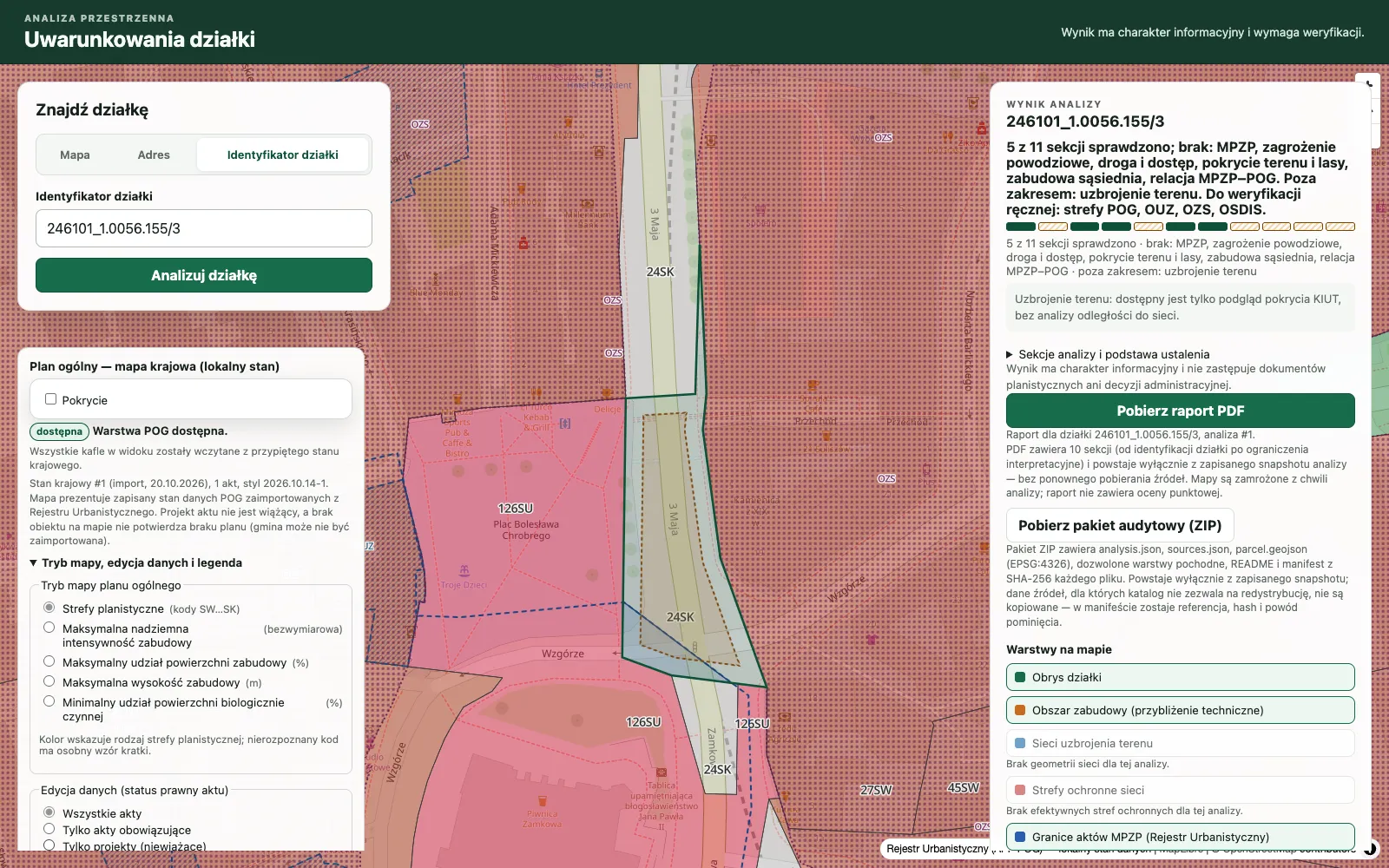
Task: Click the dostępna status badge
Action: [60, 431]
